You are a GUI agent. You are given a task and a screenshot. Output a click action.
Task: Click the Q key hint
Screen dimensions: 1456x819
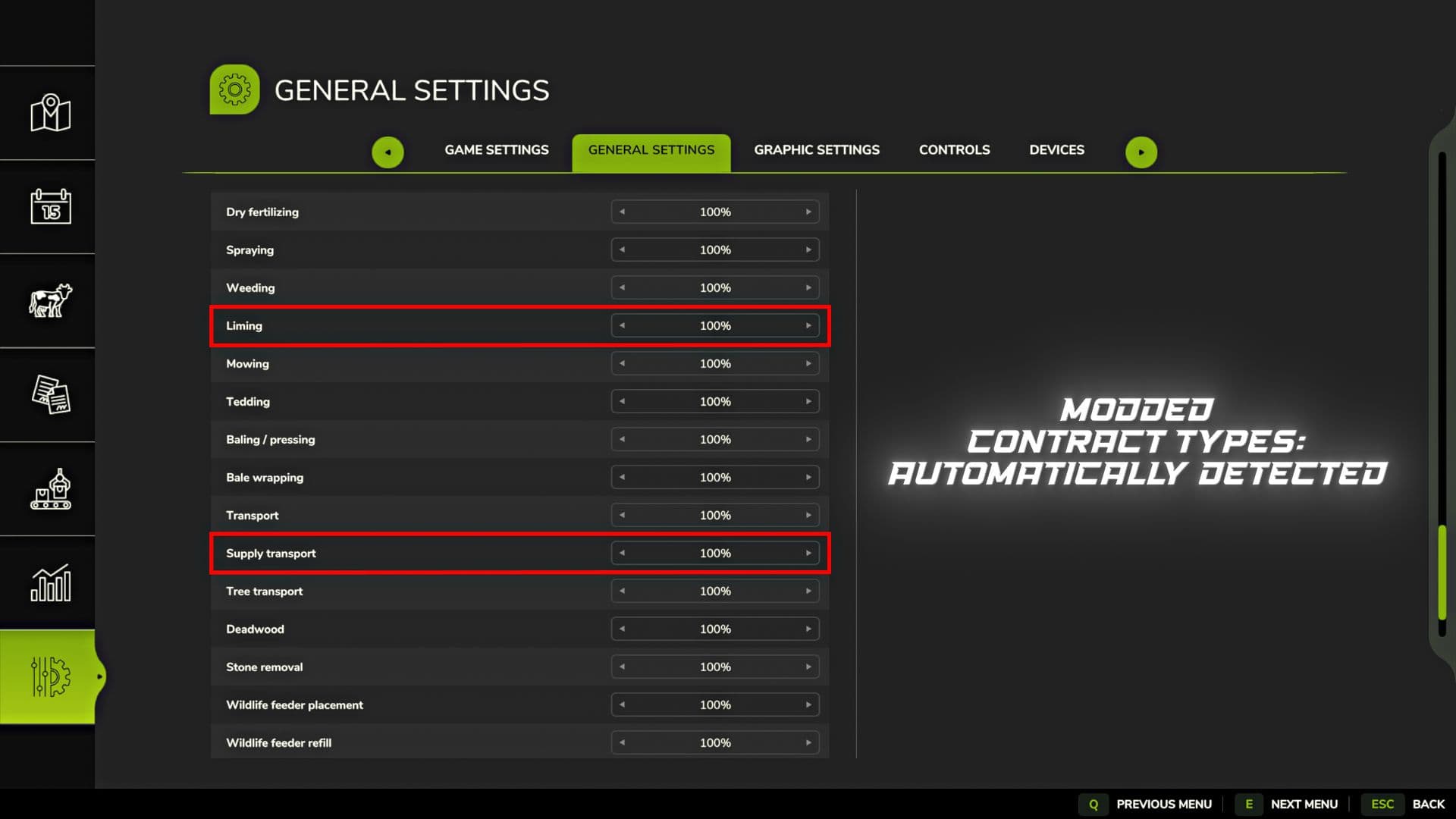point(1094,804)
